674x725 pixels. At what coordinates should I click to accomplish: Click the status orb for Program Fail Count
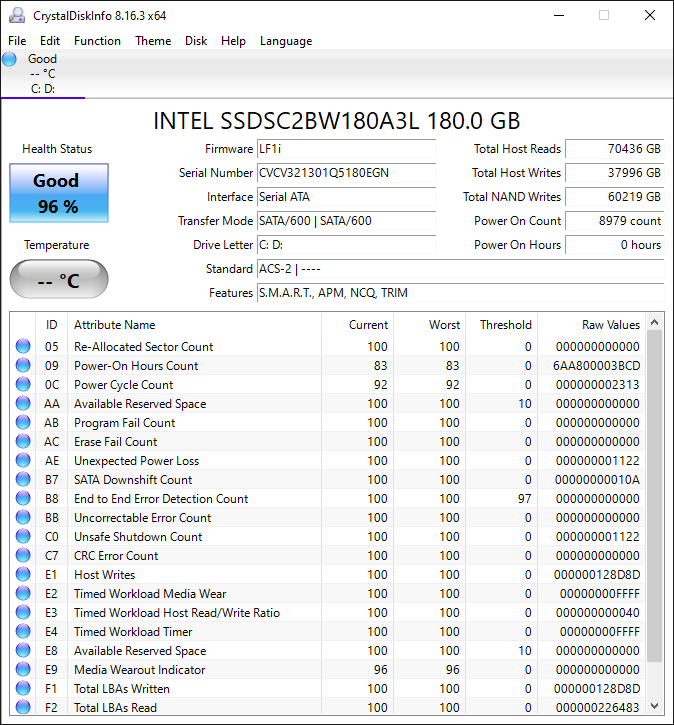tap(23, 422)
